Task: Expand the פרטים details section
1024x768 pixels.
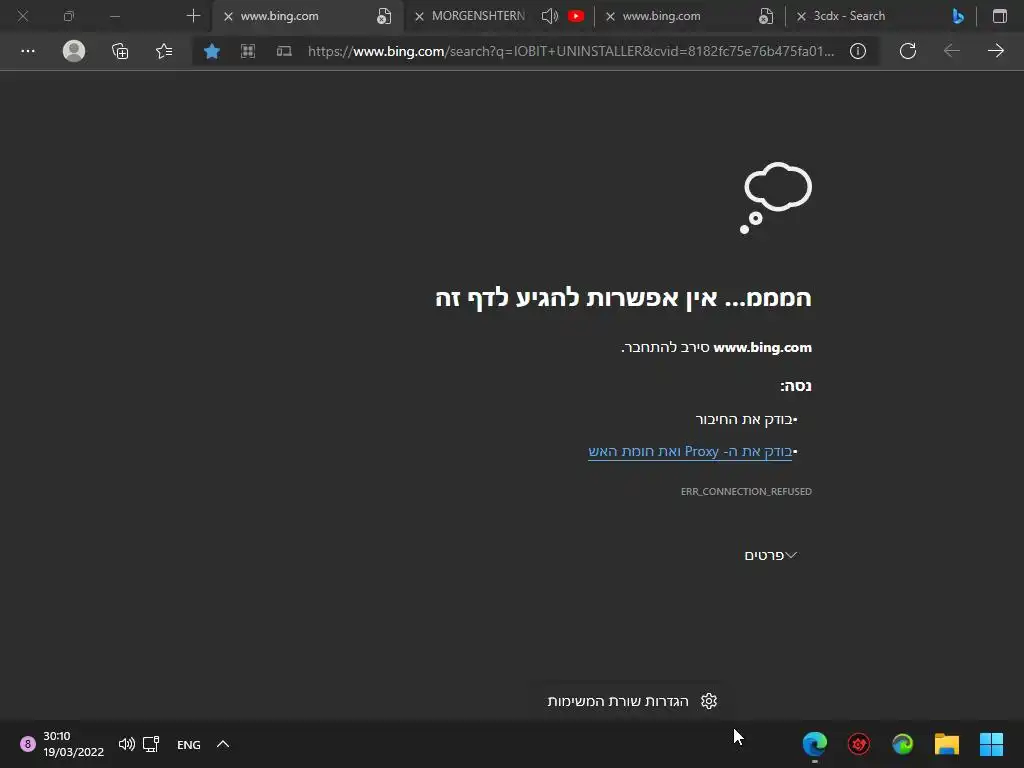Action: coord(771,555)
